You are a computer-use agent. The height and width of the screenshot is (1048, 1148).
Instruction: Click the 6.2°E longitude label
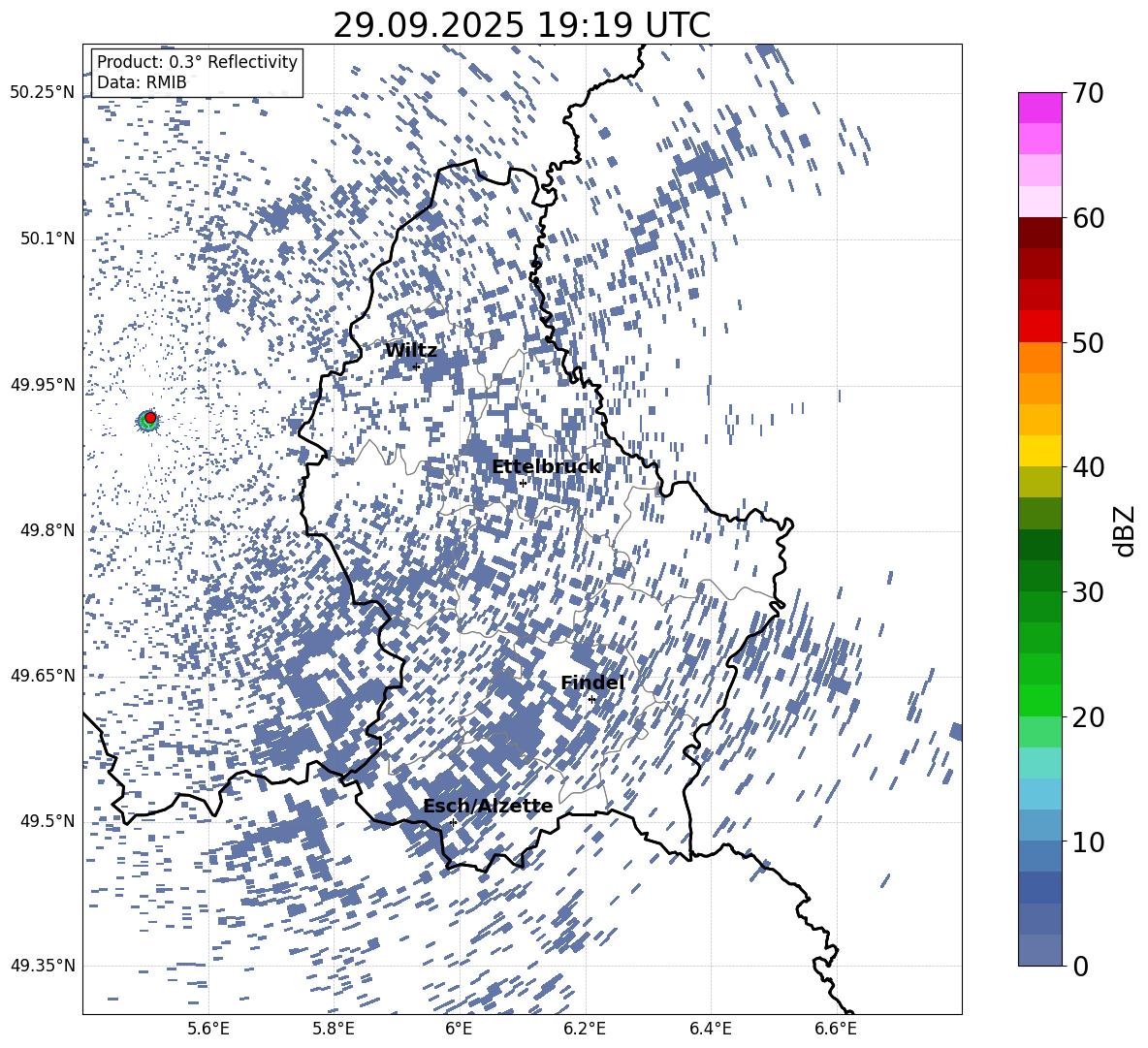(x=585, y=1030)
